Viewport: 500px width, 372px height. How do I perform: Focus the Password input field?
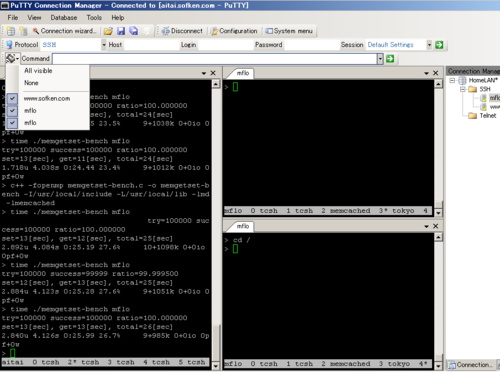(x=311, y=45)
